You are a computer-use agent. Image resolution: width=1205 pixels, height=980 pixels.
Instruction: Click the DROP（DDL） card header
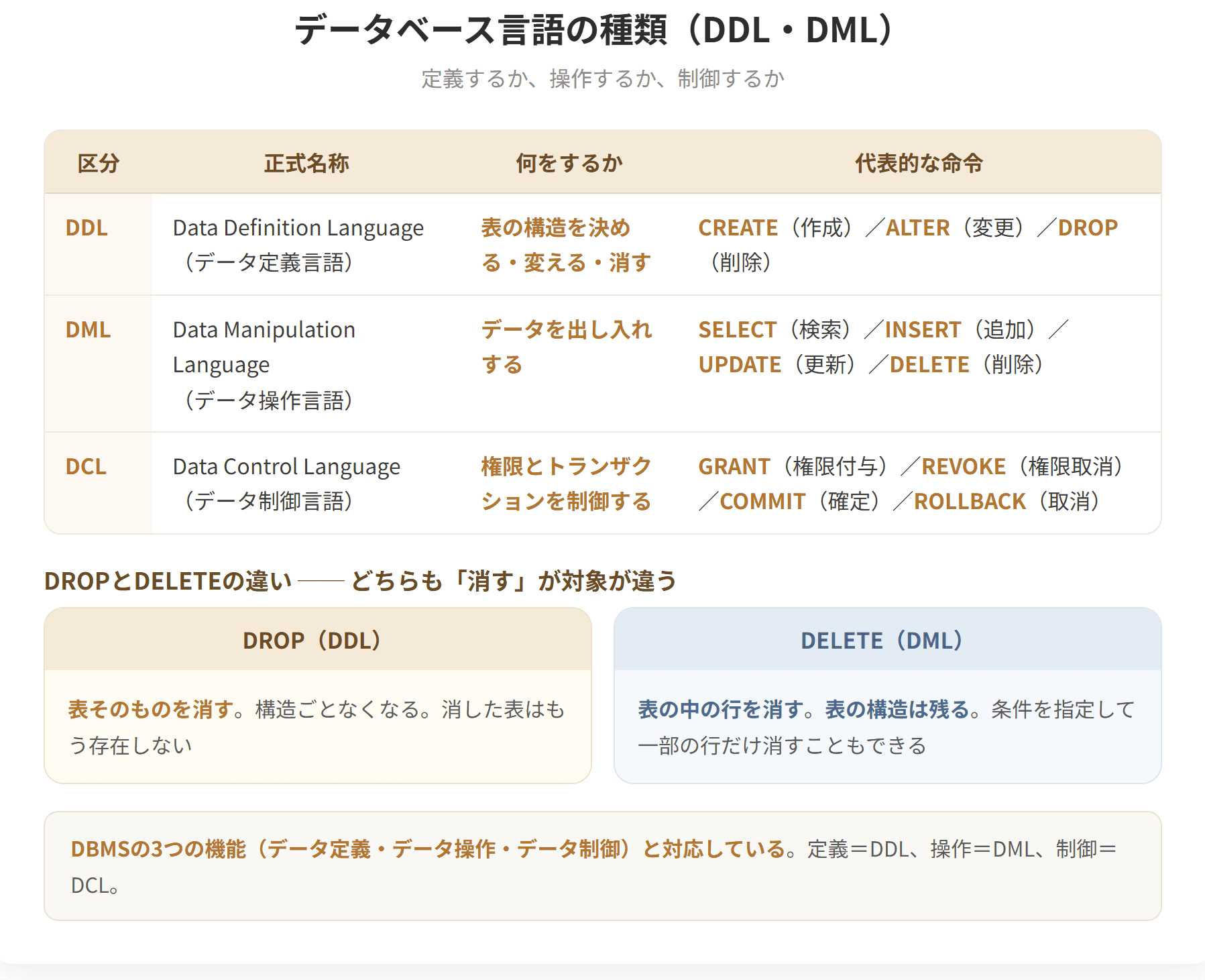tap(318, 640)
